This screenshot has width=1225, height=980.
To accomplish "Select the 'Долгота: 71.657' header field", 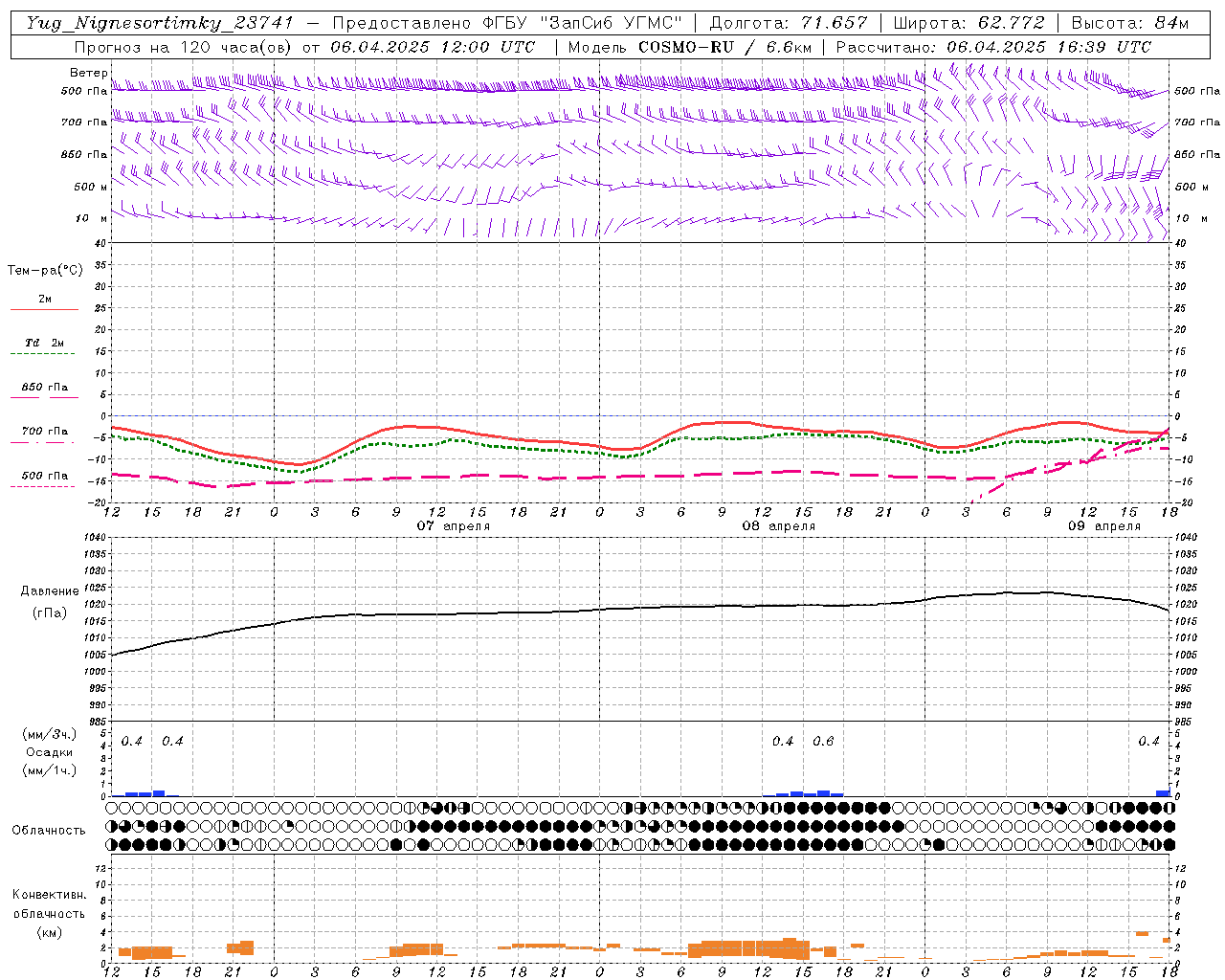I will click(789, 23).
